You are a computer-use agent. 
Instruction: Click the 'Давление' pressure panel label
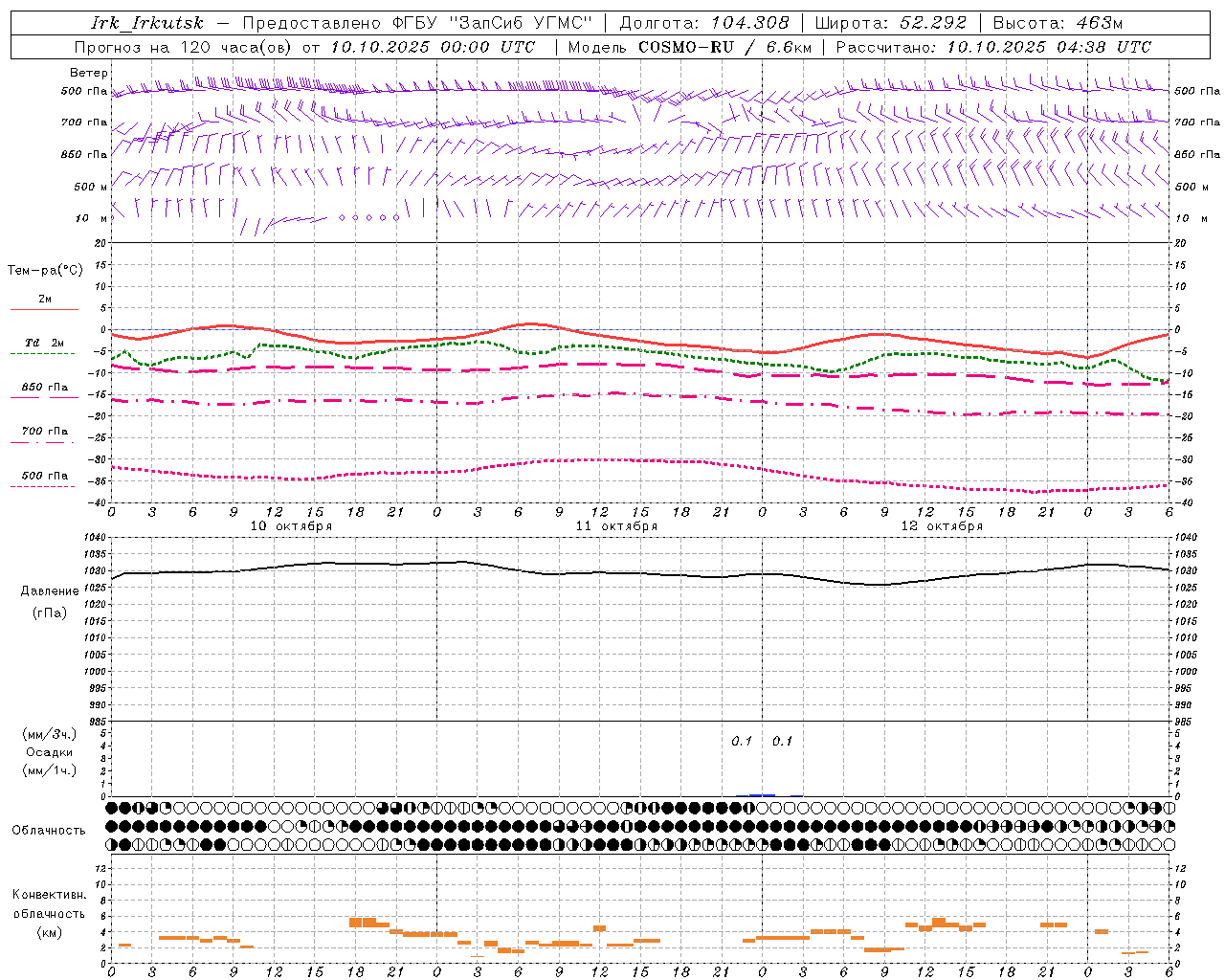click(x=50, y=591)
